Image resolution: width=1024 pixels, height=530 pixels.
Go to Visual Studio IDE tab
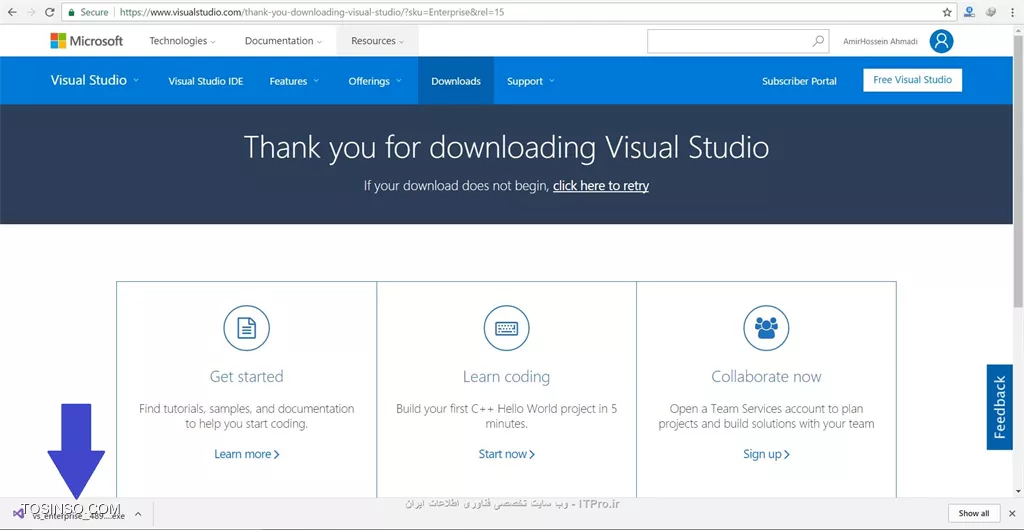[x=206, y=81]
